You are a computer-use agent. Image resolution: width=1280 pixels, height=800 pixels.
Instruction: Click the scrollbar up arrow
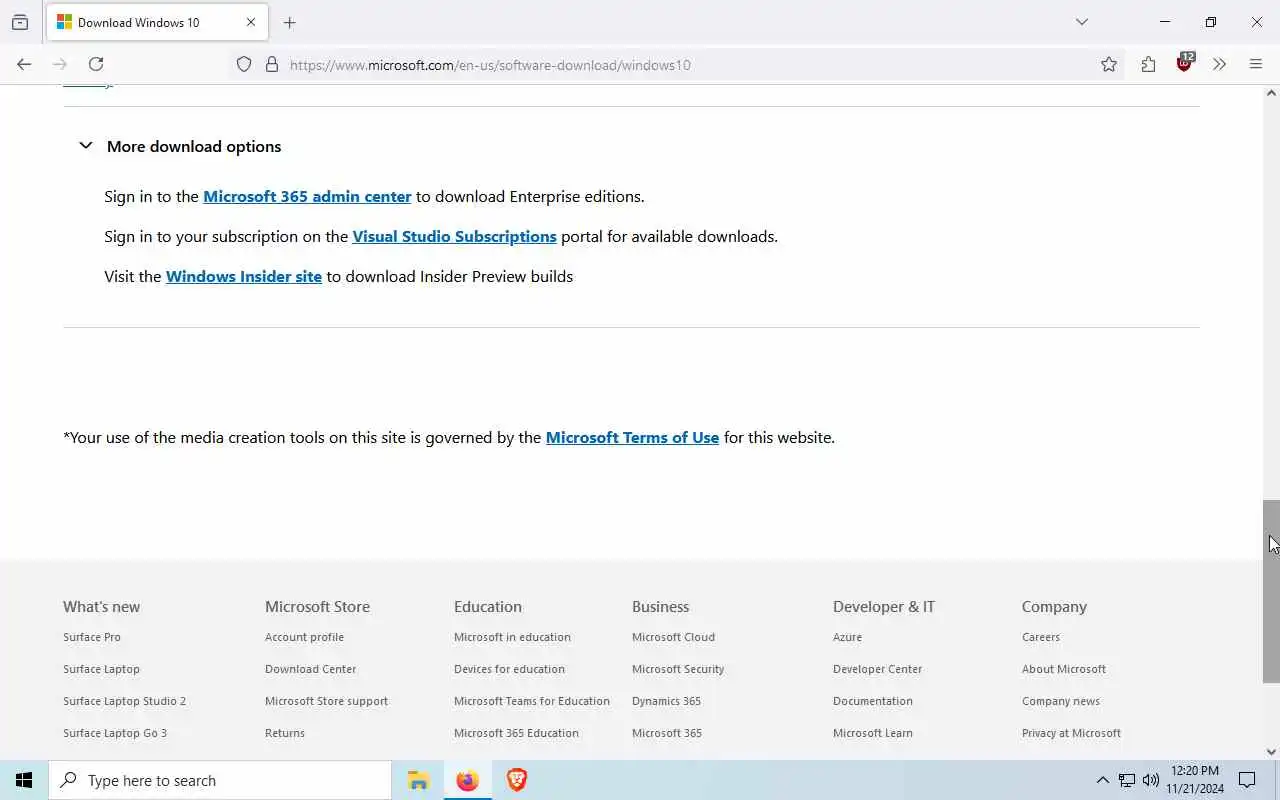click(x=1271, y=93)
